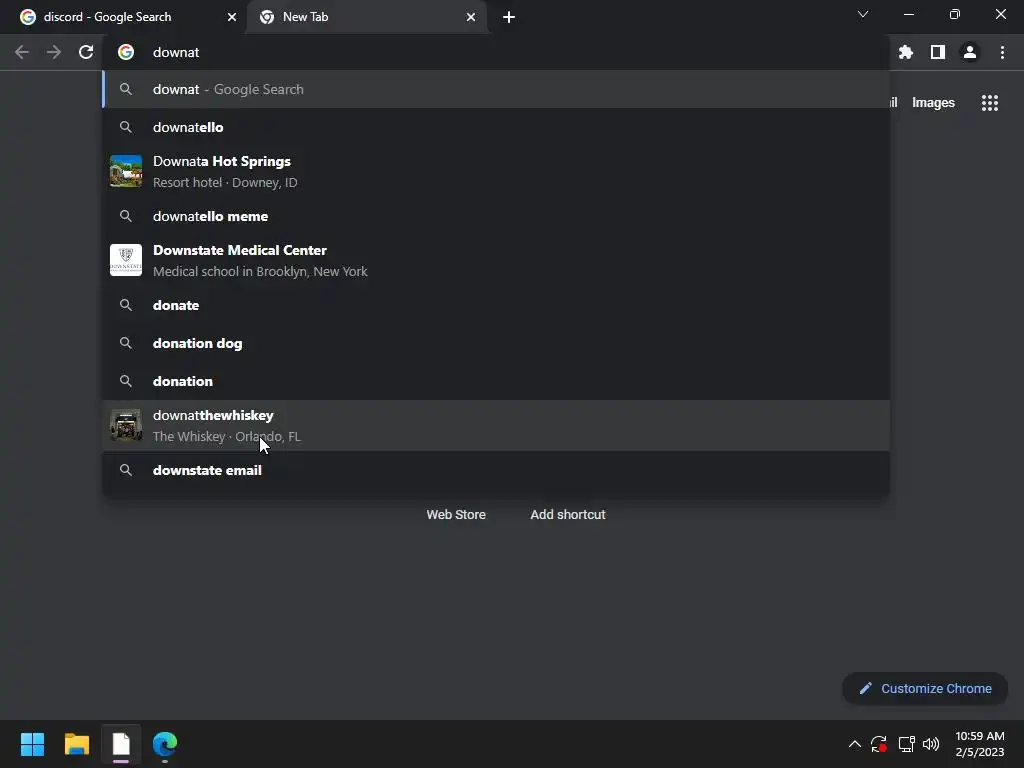Click the search icon beside 'donate'
1024x768 pixels.
click(126, 305)
